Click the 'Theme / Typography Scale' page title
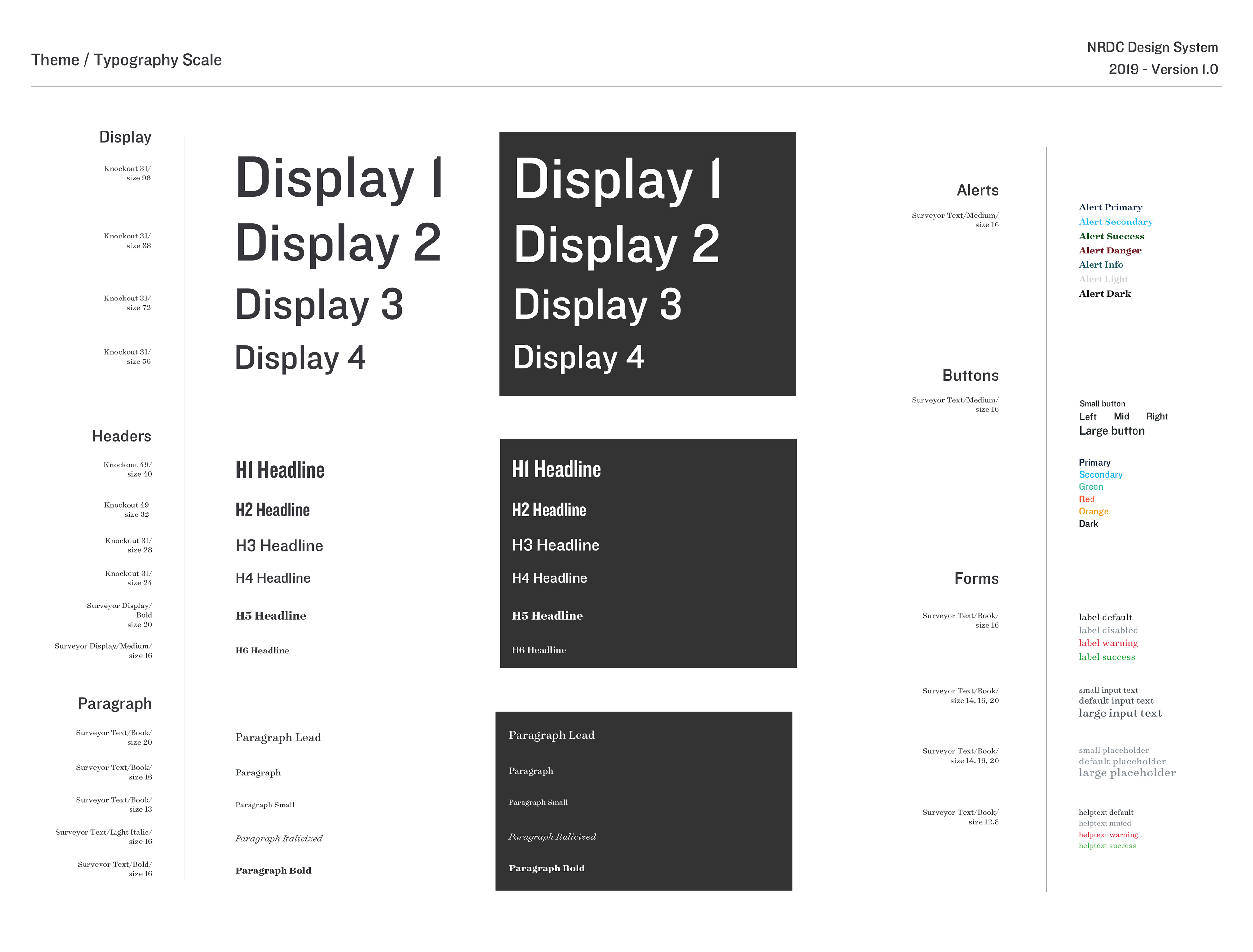The width and height of the screenshot is (1253, 952). coord(126,60)
